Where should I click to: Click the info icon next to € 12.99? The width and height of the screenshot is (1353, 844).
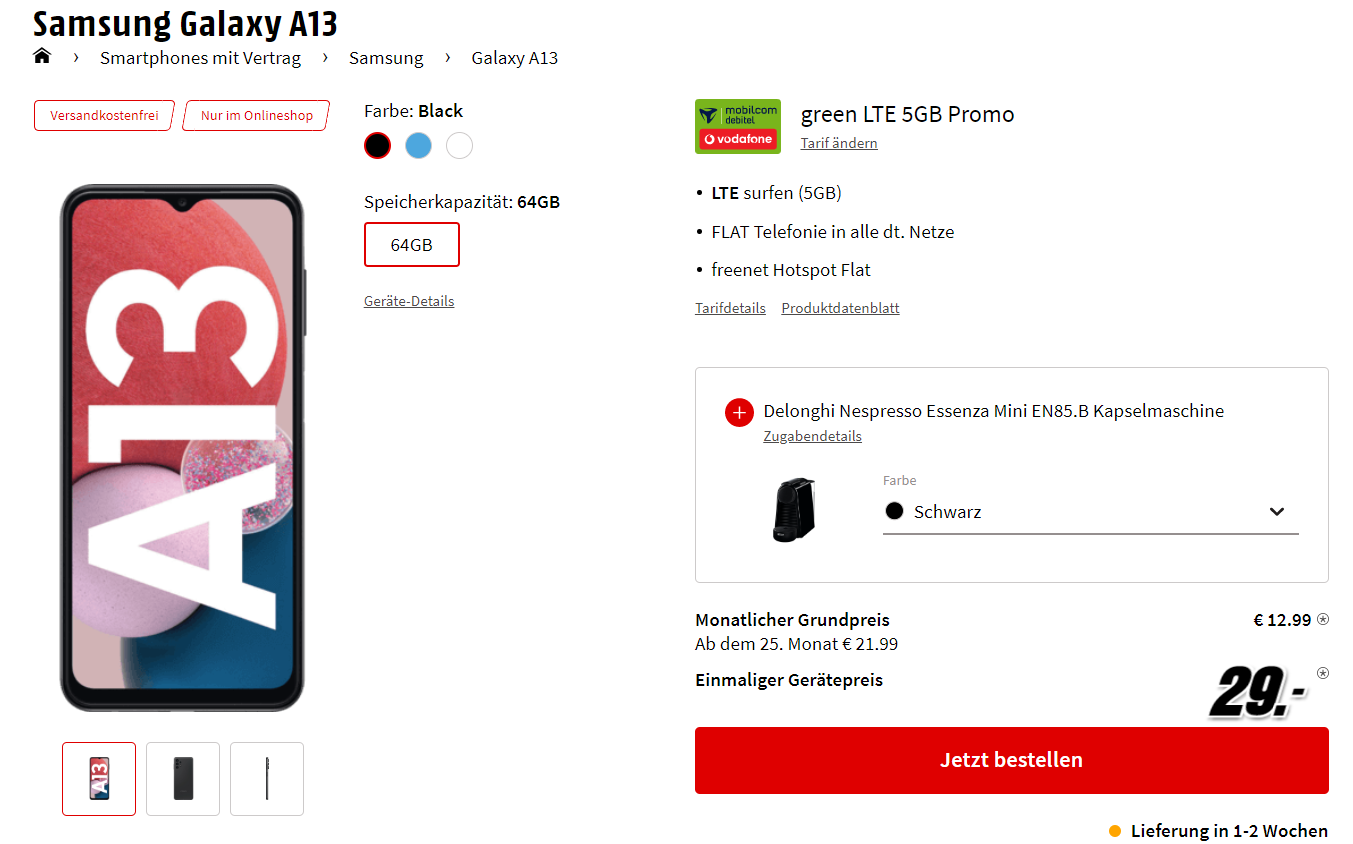coord(1323,619)
